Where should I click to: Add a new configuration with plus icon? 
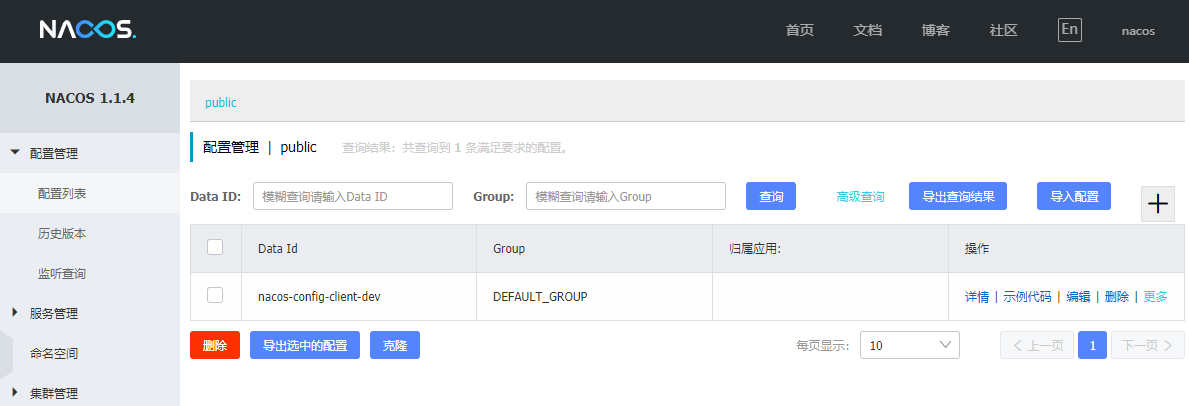pos(1157,204)
